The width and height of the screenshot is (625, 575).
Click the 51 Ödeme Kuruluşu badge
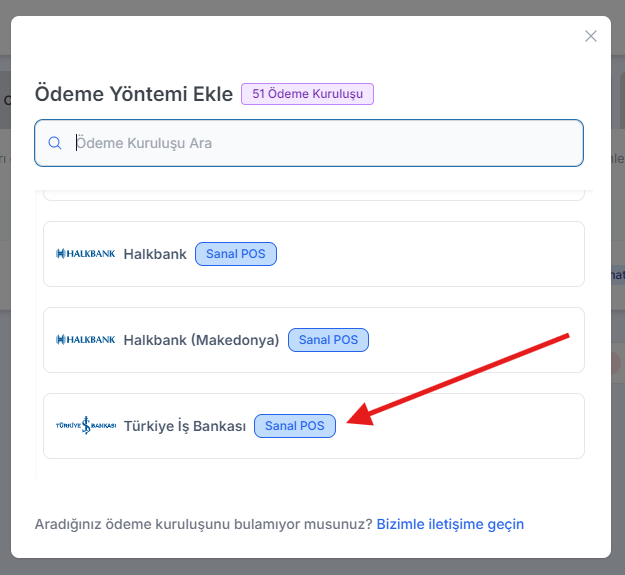coord(307,94)
